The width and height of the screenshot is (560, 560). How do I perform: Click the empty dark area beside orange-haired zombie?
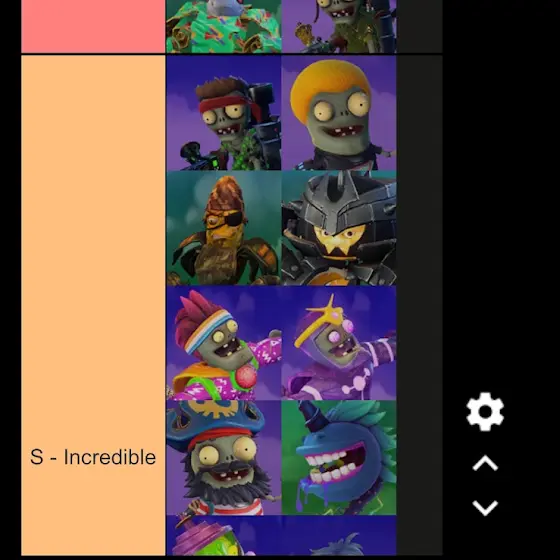419,113
